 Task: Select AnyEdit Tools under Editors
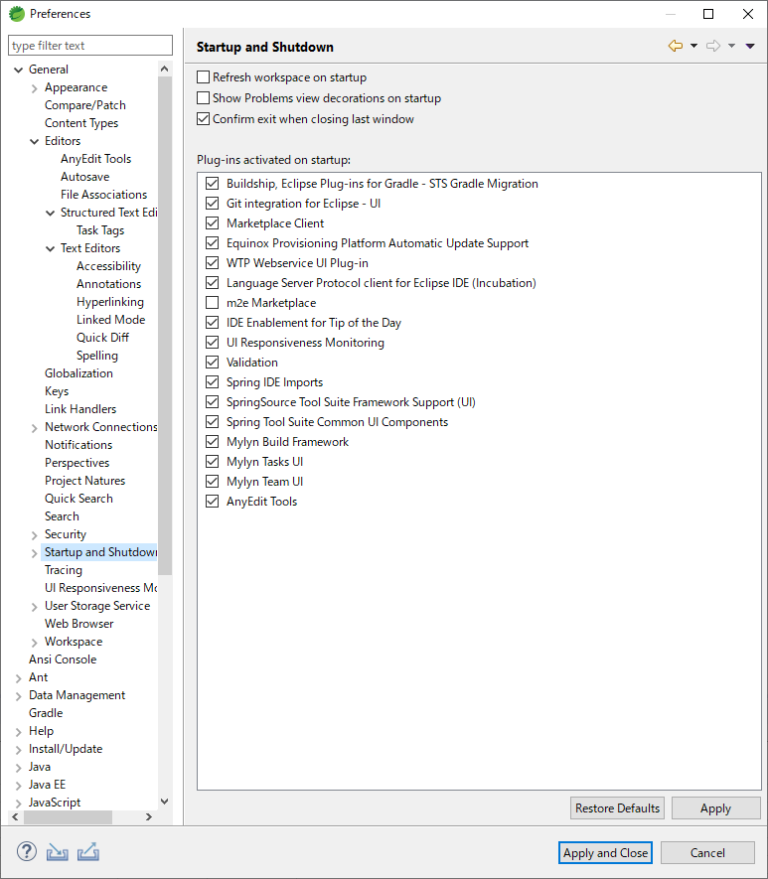pos(96,159)
